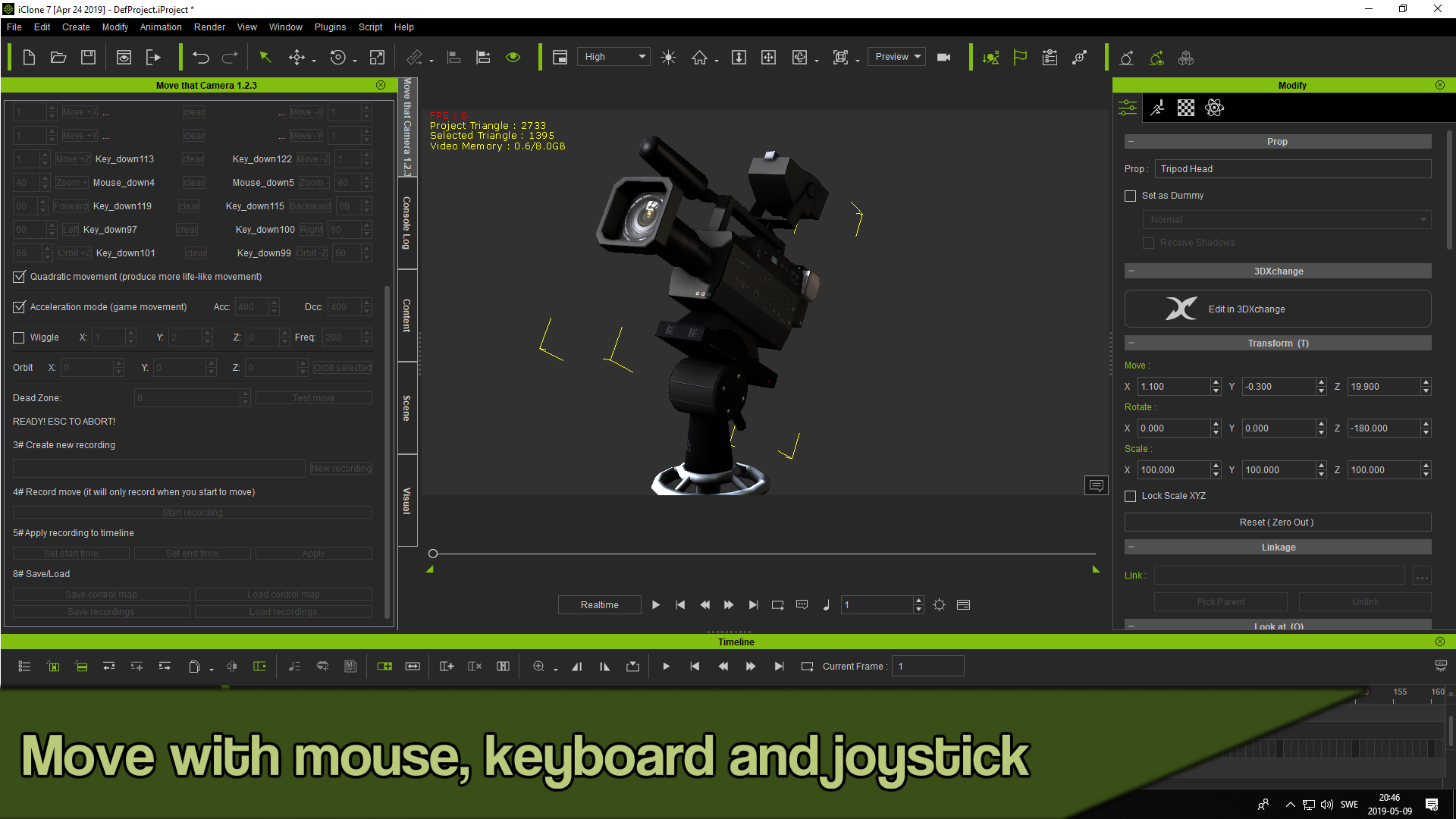Click the Save project floppy icon

pos(89,58)
